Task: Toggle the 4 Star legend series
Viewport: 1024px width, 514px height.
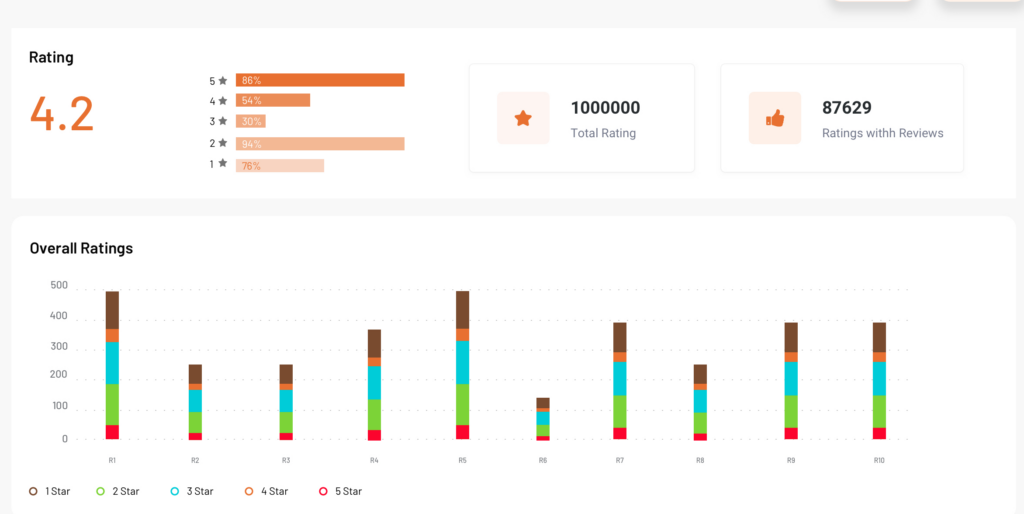Action: click(x=266, y=491)
